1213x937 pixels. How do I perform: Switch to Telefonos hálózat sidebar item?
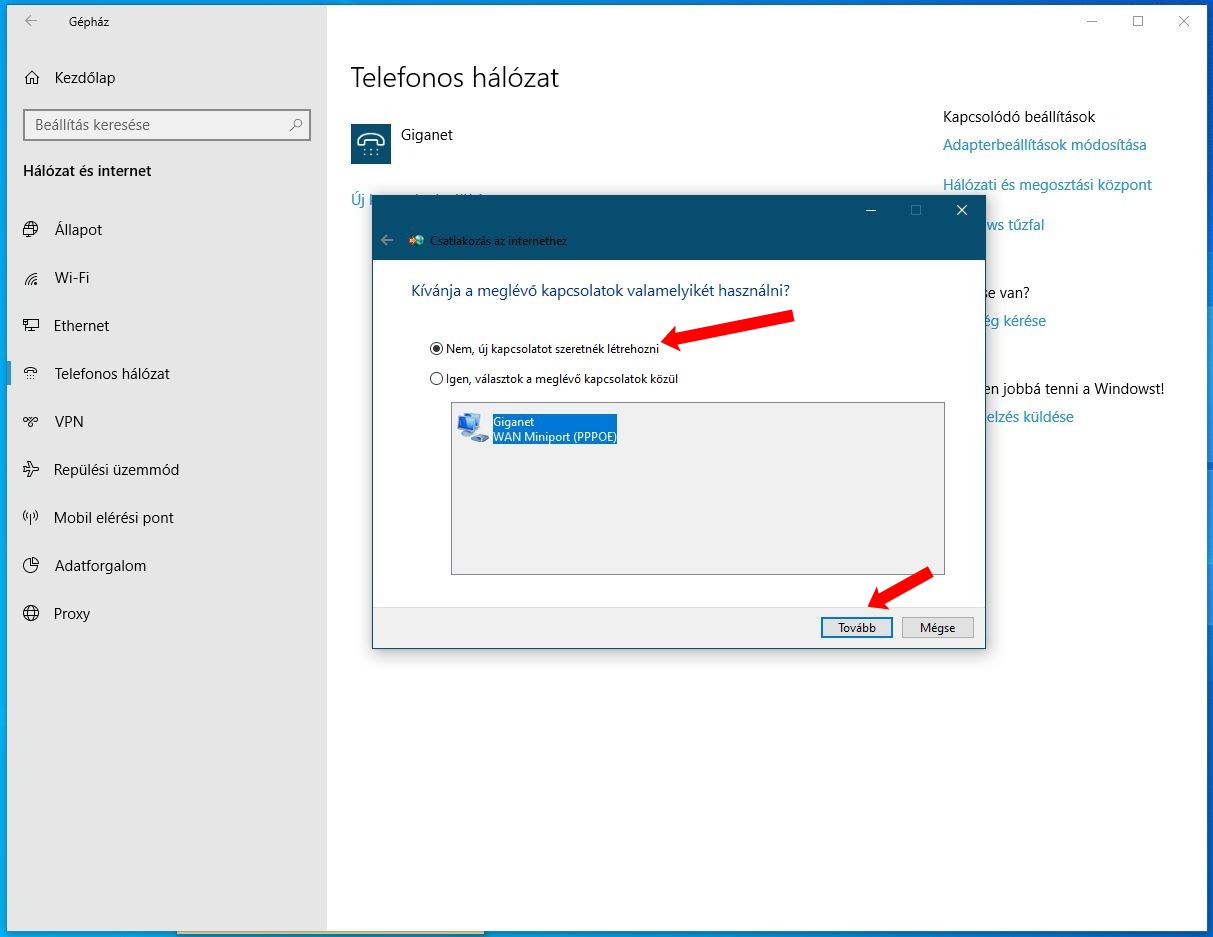[x=112, y=374]
